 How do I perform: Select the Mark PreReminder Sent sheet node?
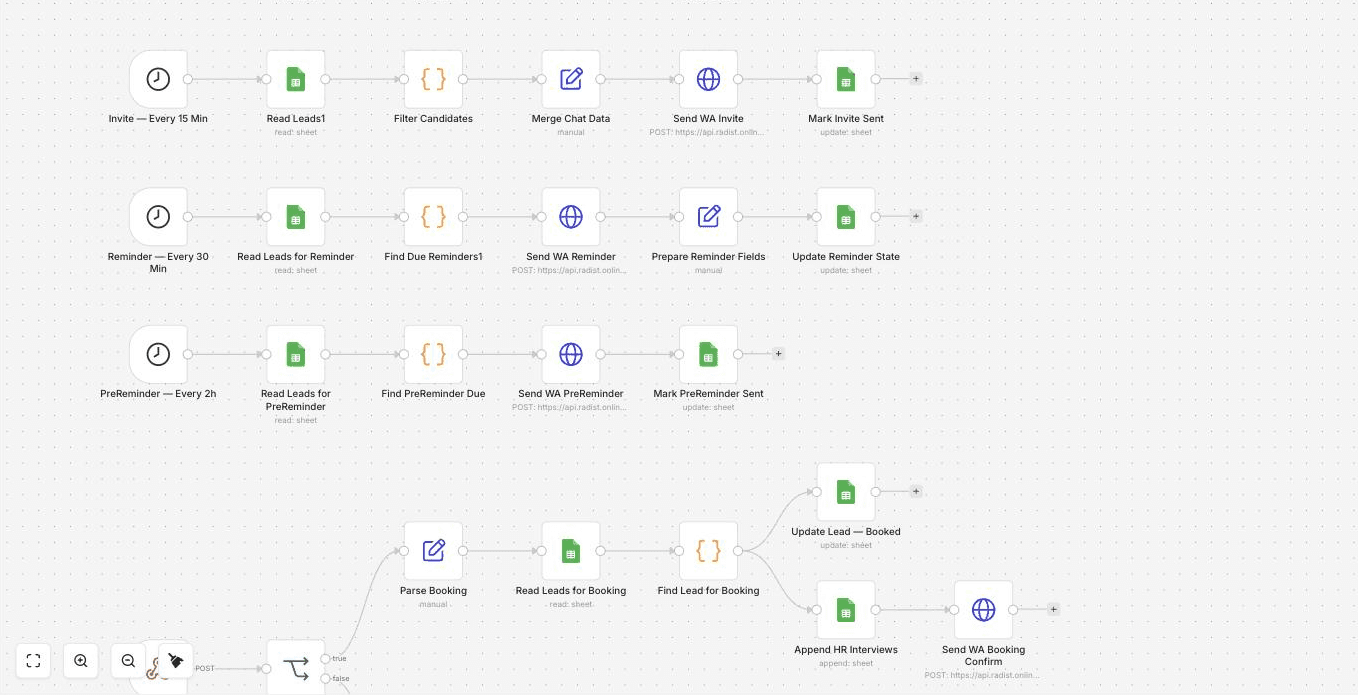(x=708, y=354)
